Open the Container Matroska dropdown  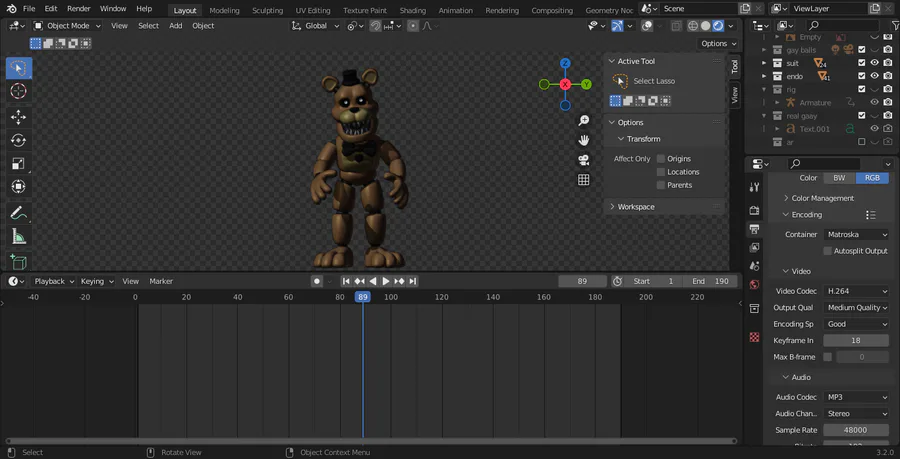(x=856, y=234)
